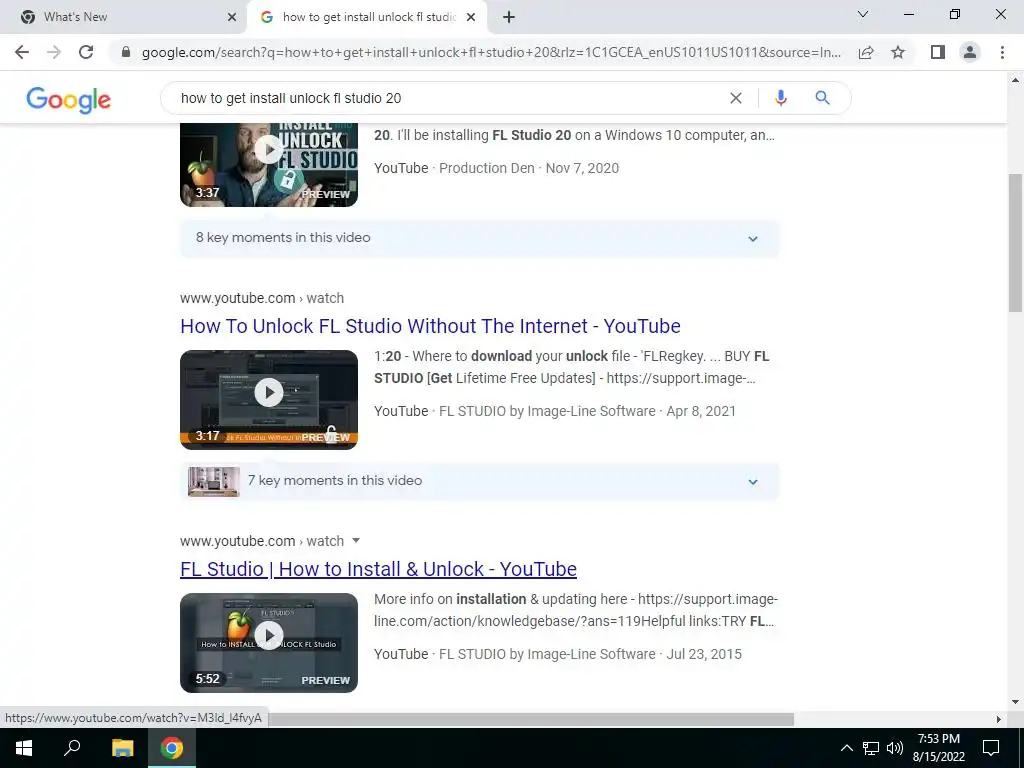Open File Explorer from the taskbar

[x=122, y=748]
